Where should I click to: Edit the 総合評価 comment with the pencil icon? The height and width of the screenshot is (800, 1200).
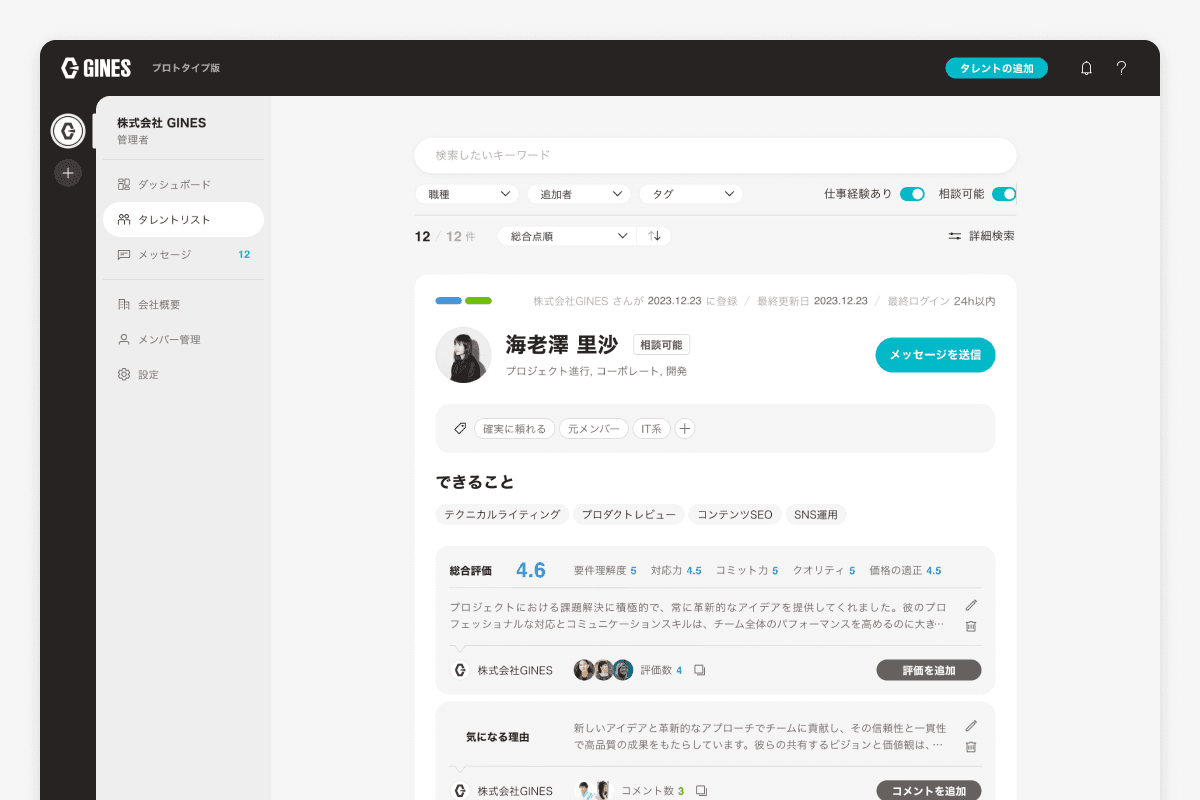(969, 604)
